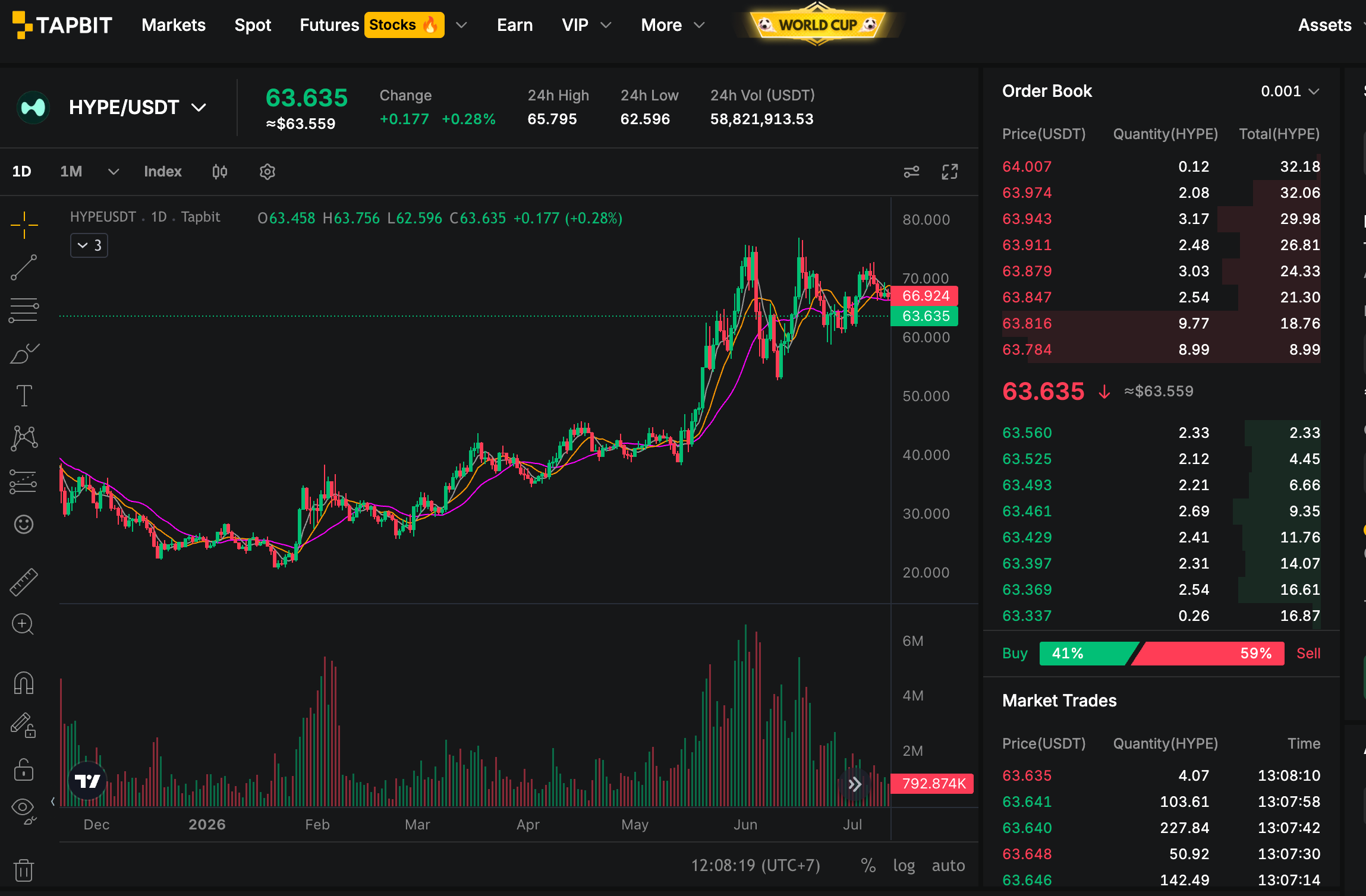Image resolution: width=1366 pixels, height=896 pixels.
Task: Open the emoji sticker tool
Action: pos(24,524)
